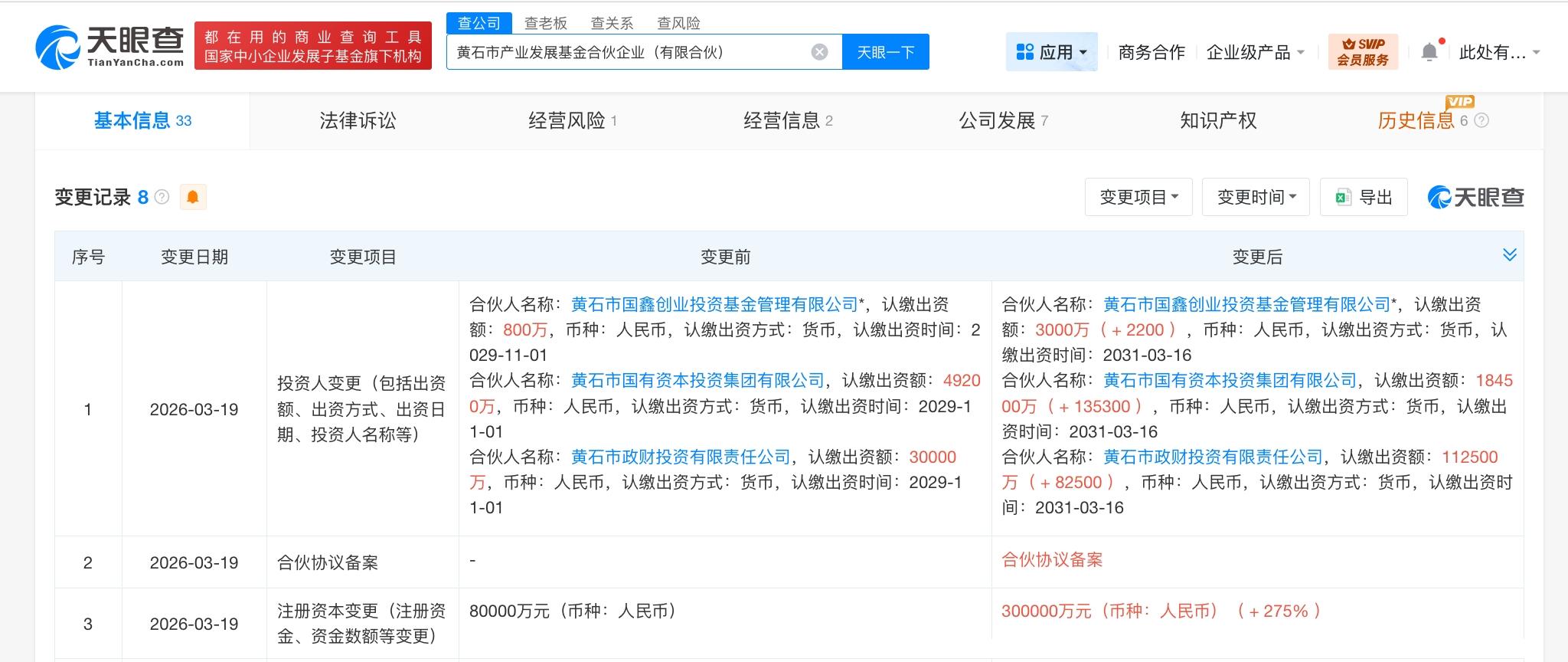Click red 合伙协议备案 text in 变更后
The width and height of the screenshot is (1568, 662).
tap(1052, 559)
